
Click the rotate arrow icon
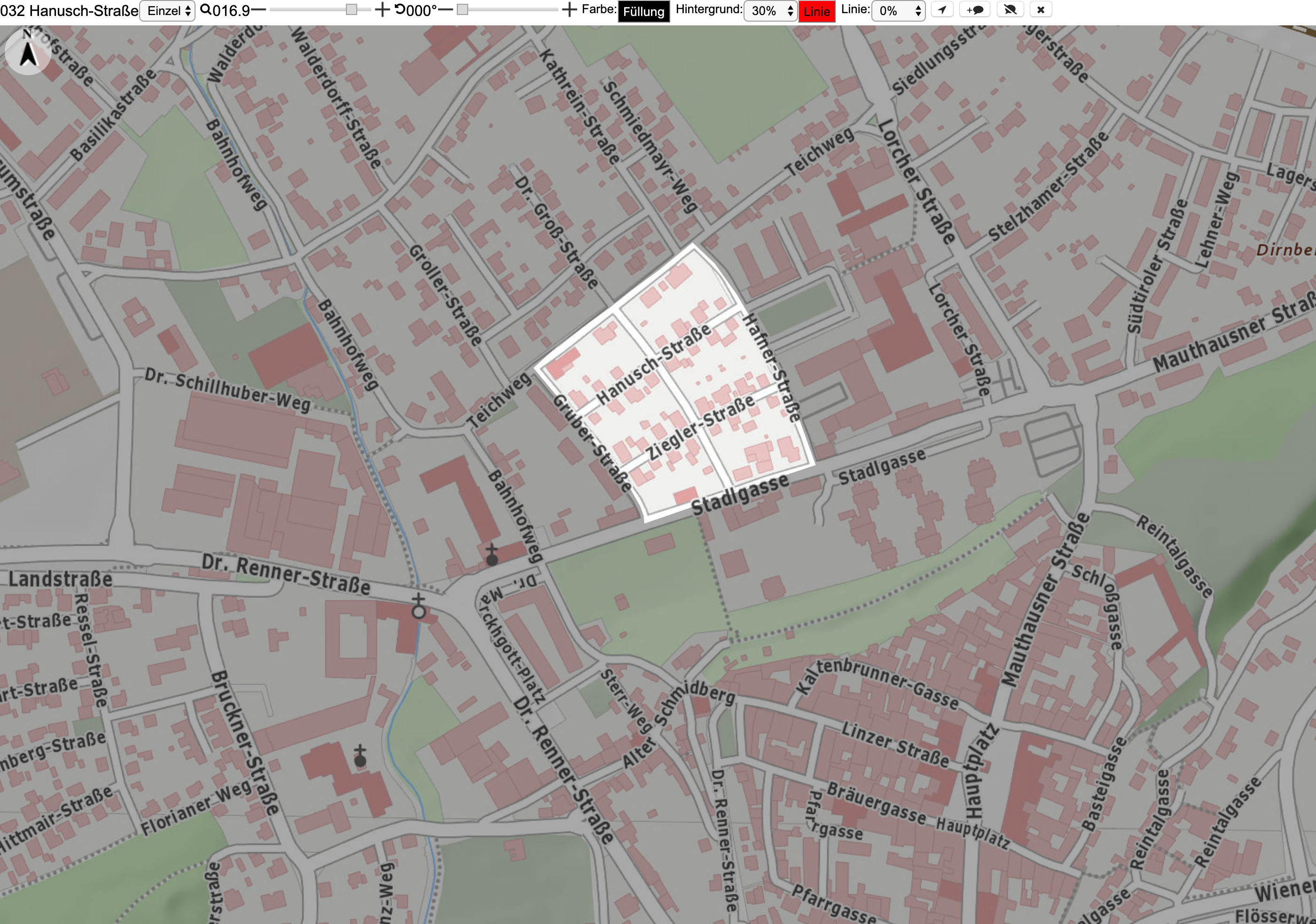point(399,9)
